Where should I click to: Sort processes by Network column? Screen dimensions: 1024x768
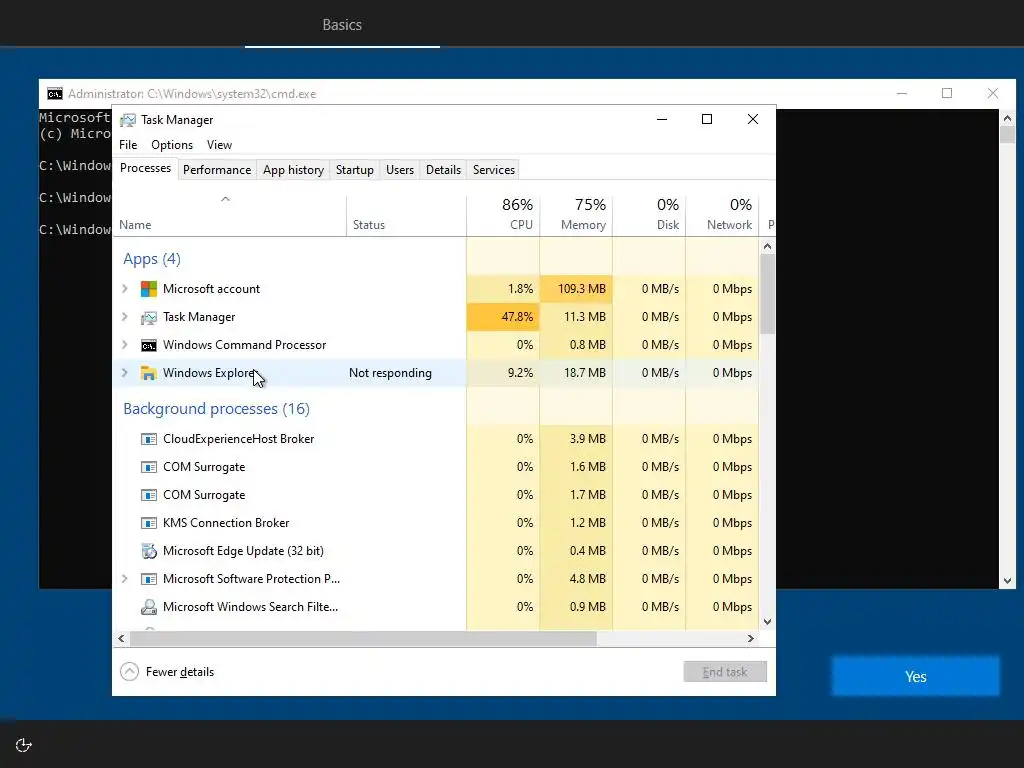[x=722, y=216]
